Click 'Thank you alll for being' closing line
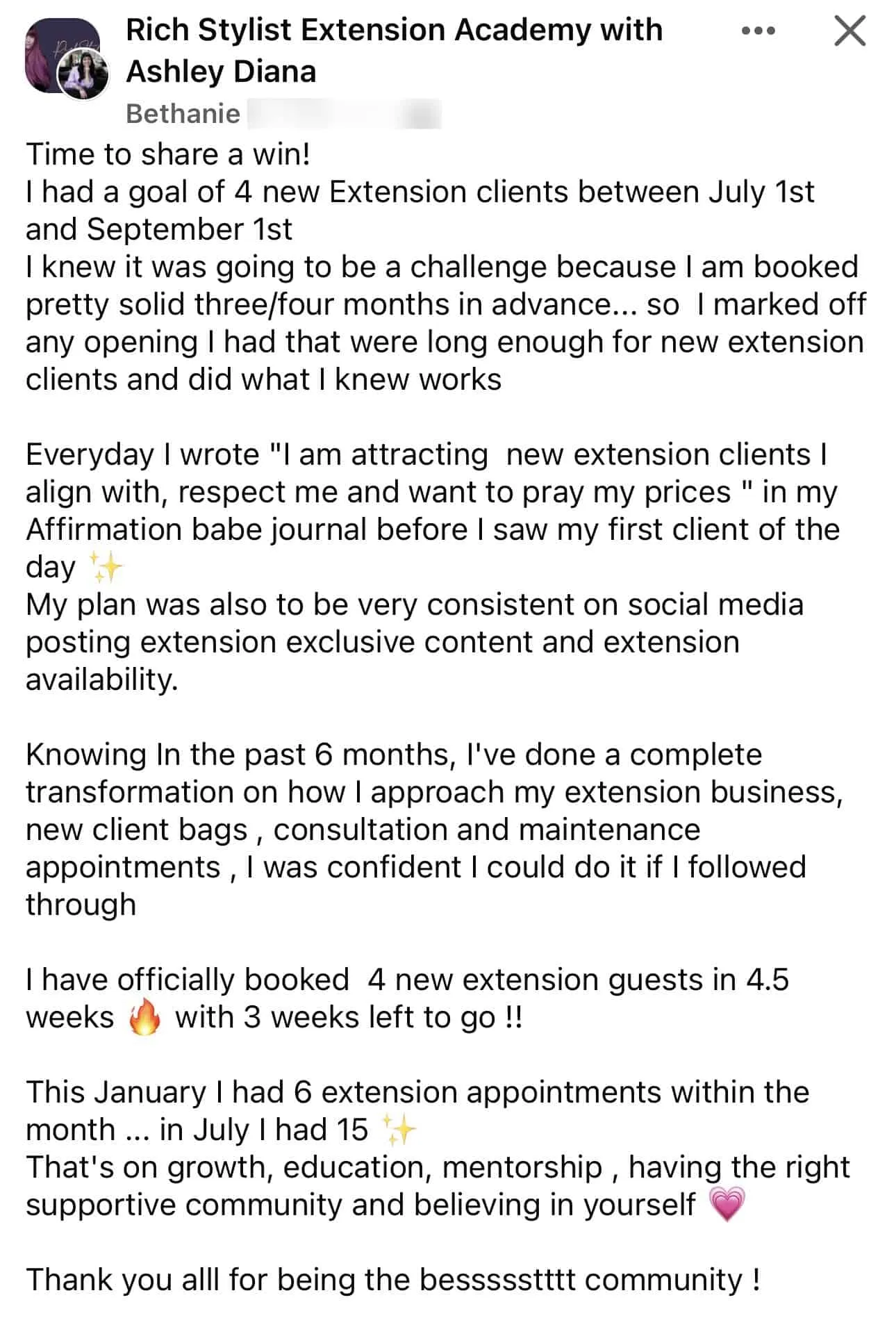Image resolution: width=896 pixels, height=1318 pixels. click(393, 1280)
